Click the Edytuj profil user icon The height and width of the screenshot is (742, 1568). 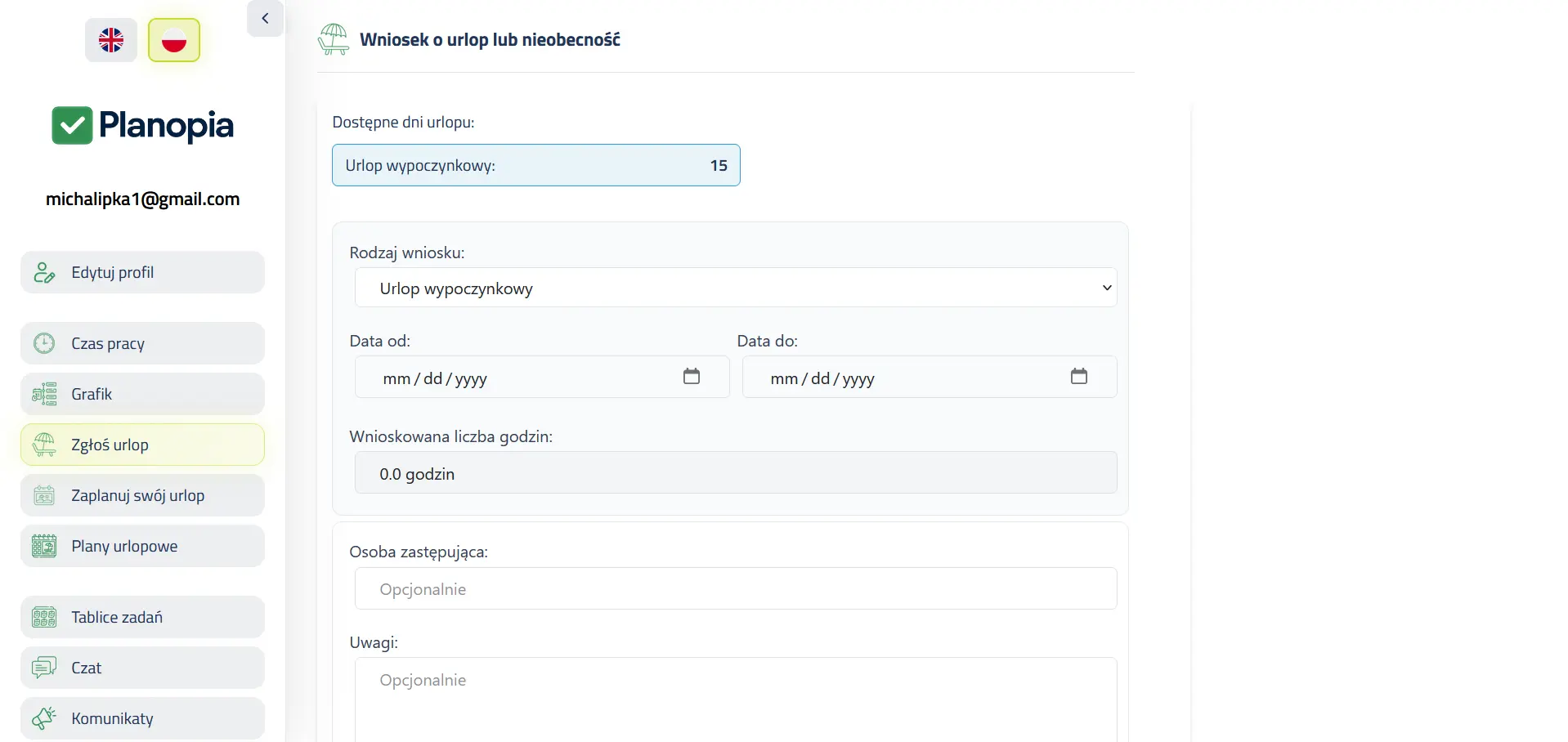pos(44,273)
